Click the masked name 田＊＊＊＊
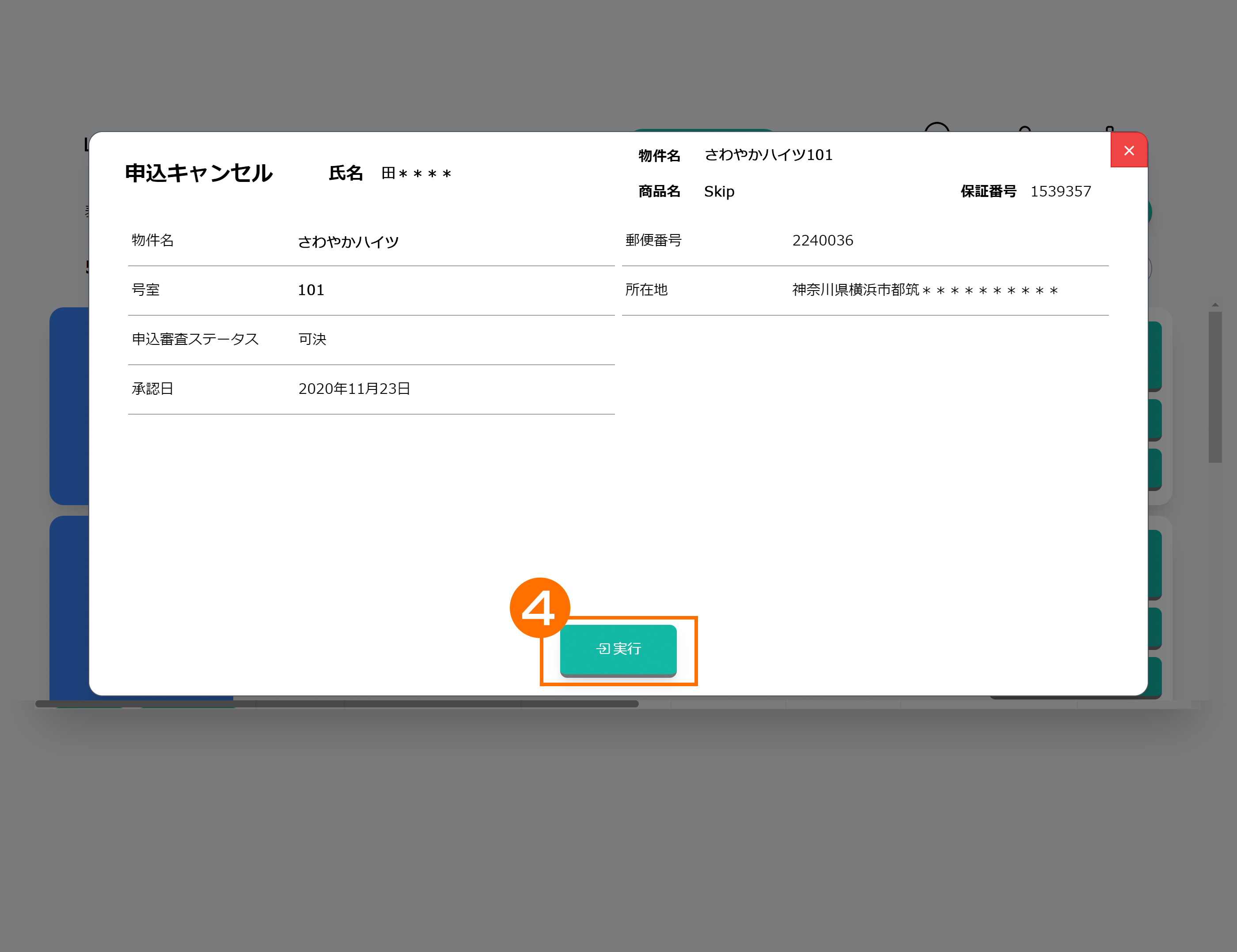Image resolution: width=1237 pixels, height=952 pixels. pyautogui.click(x=416, y=173)
